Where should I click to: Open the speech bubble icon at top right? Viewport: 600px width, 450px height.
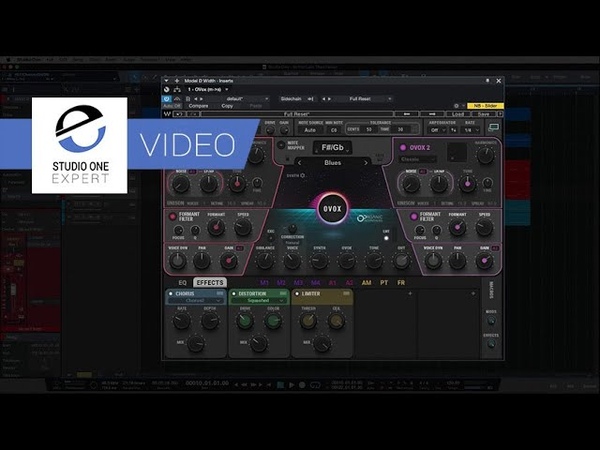click(493, 127)
